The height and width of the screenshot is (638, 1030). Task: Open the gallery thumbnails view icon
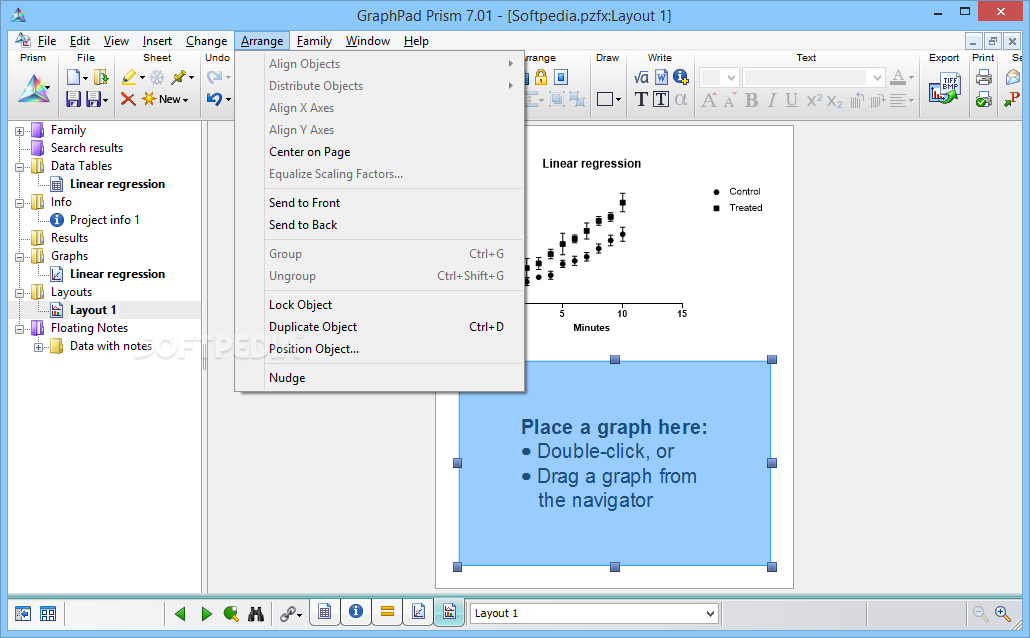48,614
